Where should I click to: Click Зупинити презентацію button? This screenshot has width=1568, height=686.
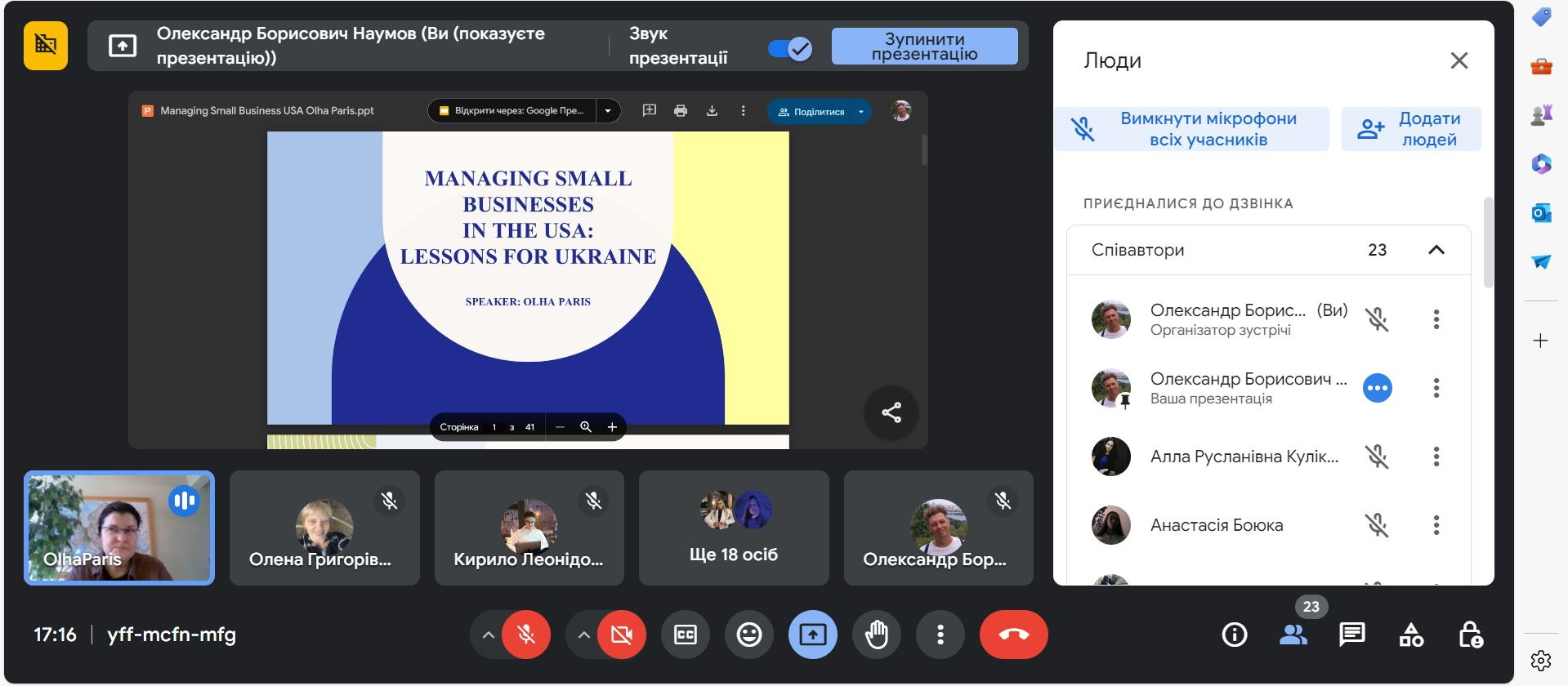(x=924, y=47)
